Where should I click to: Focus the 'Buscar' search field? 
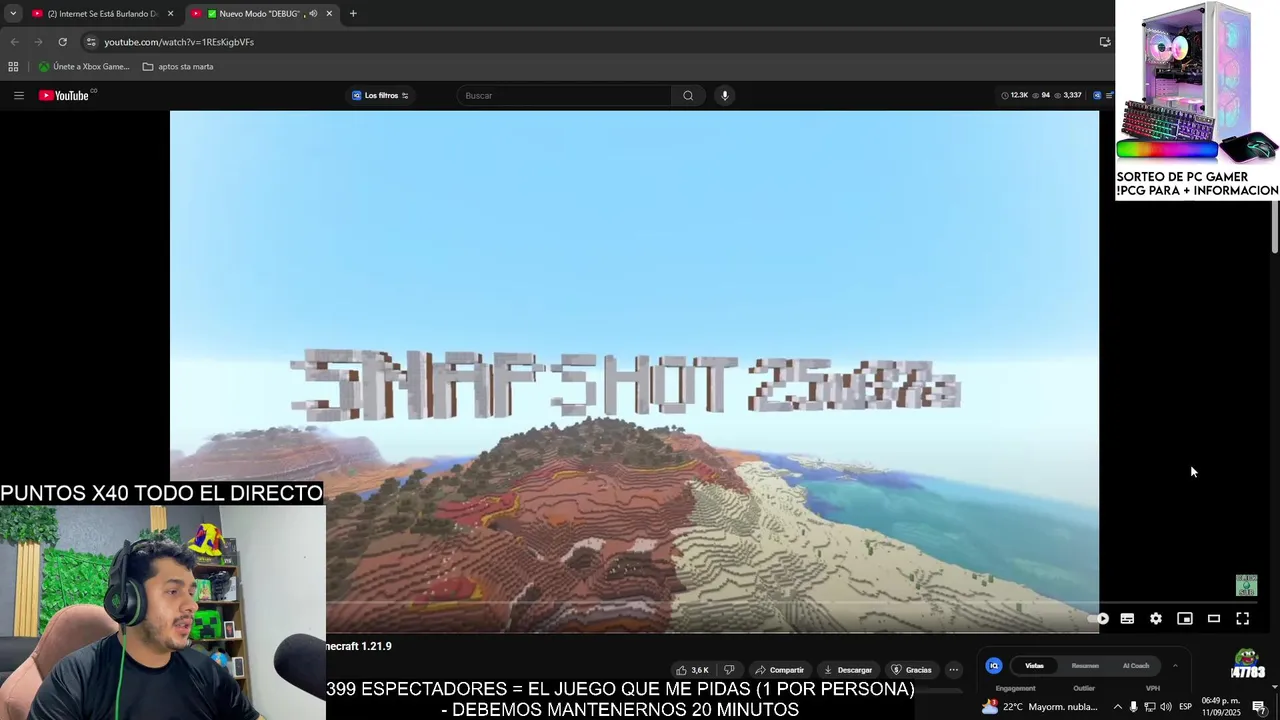click(x=565, y=95)
